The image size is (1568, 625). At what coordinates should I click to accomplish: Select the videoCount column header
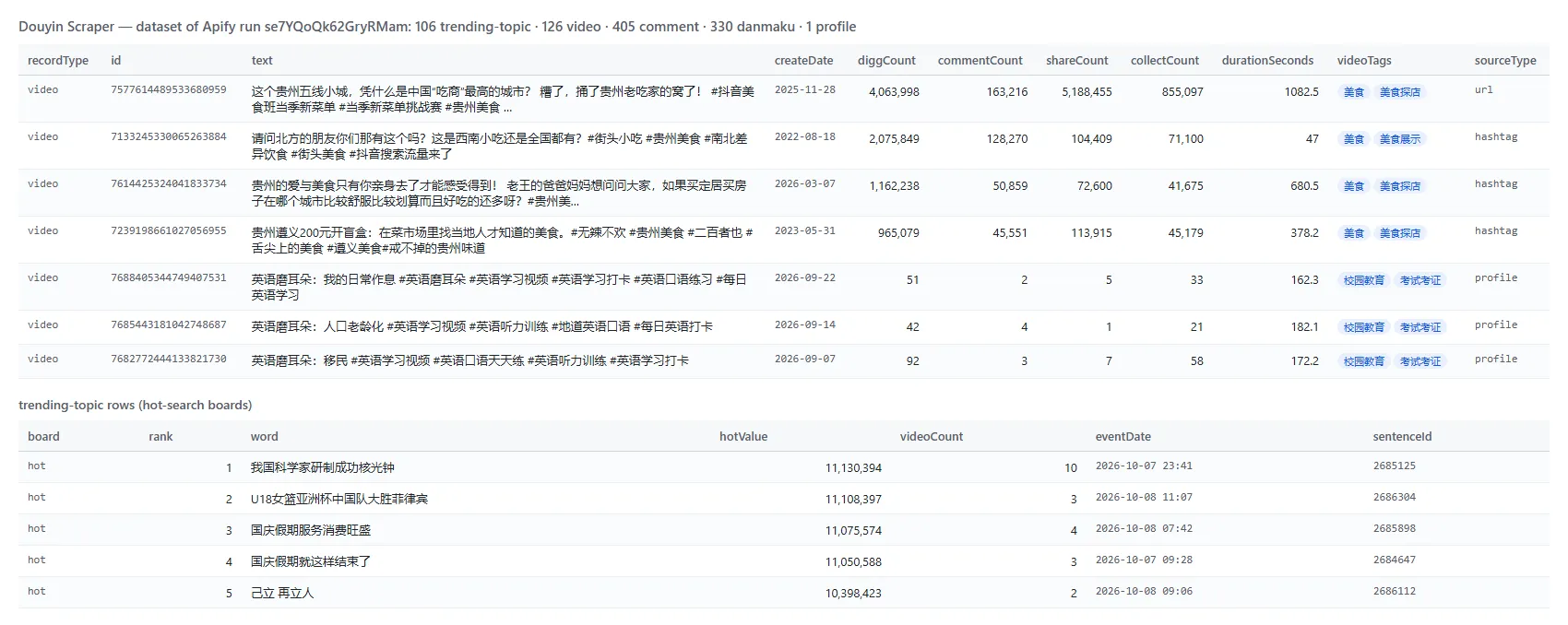(x=932, y=437)
